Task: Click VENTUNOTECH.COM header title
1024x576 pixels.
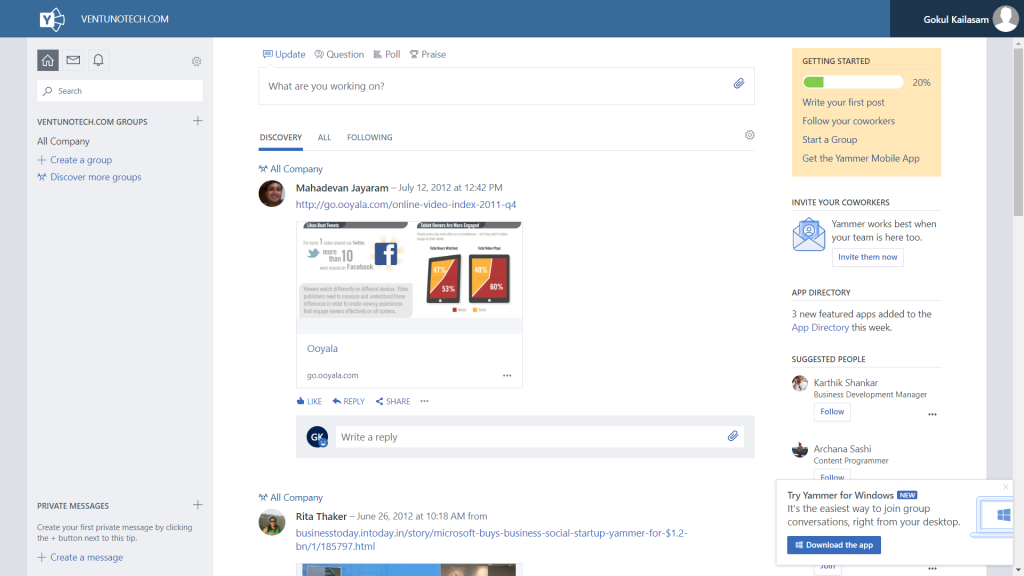Action: tap(125, 19)
